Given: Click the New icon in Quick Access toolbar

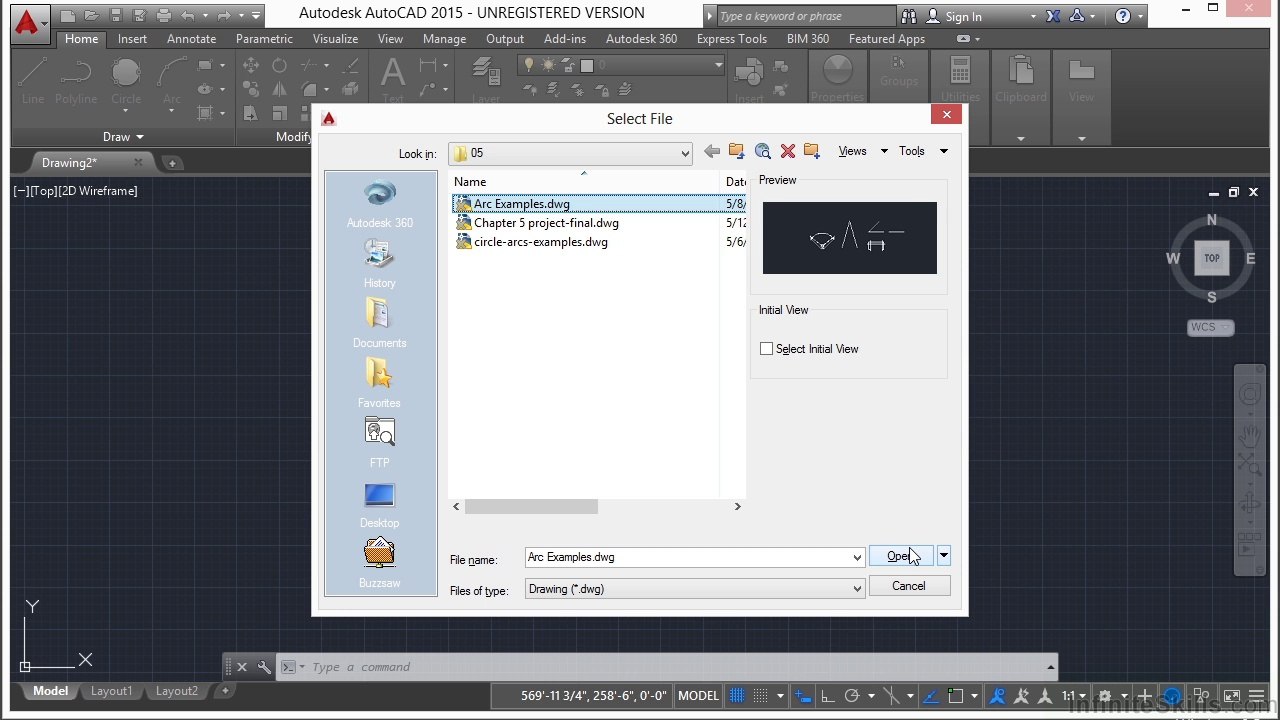Looking at the screenshot, I should tap(68, 16).
